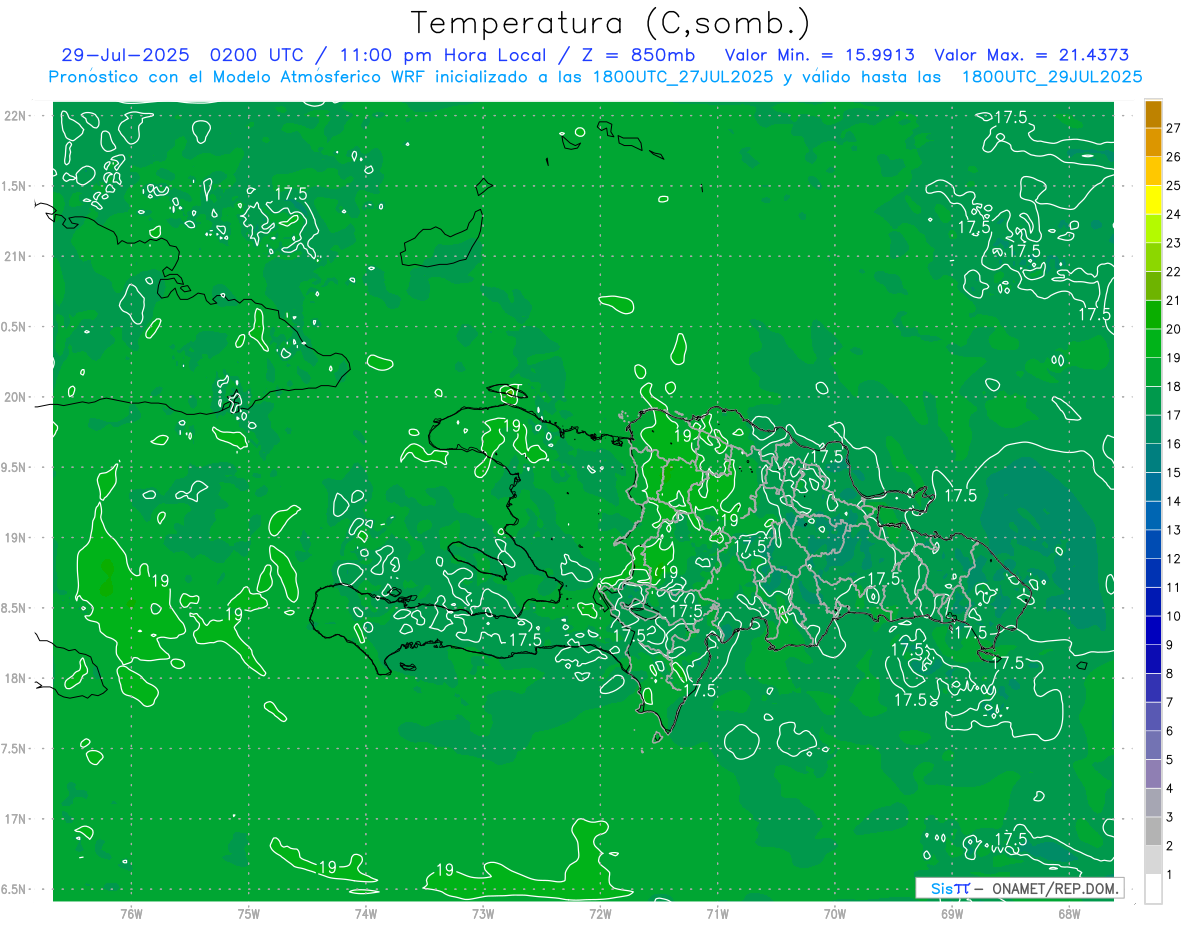Click the 'ONAMET/REP.DOM.' credit label
1200x927 pixels.
tap(1054, 888)
